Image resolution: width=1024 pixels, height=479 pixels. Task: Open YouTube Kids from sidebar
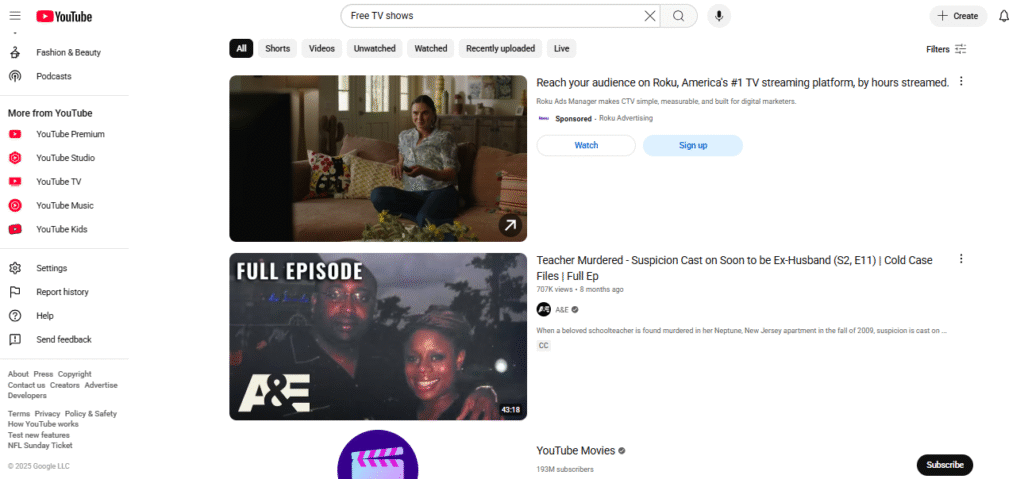[x=61, y=230]
